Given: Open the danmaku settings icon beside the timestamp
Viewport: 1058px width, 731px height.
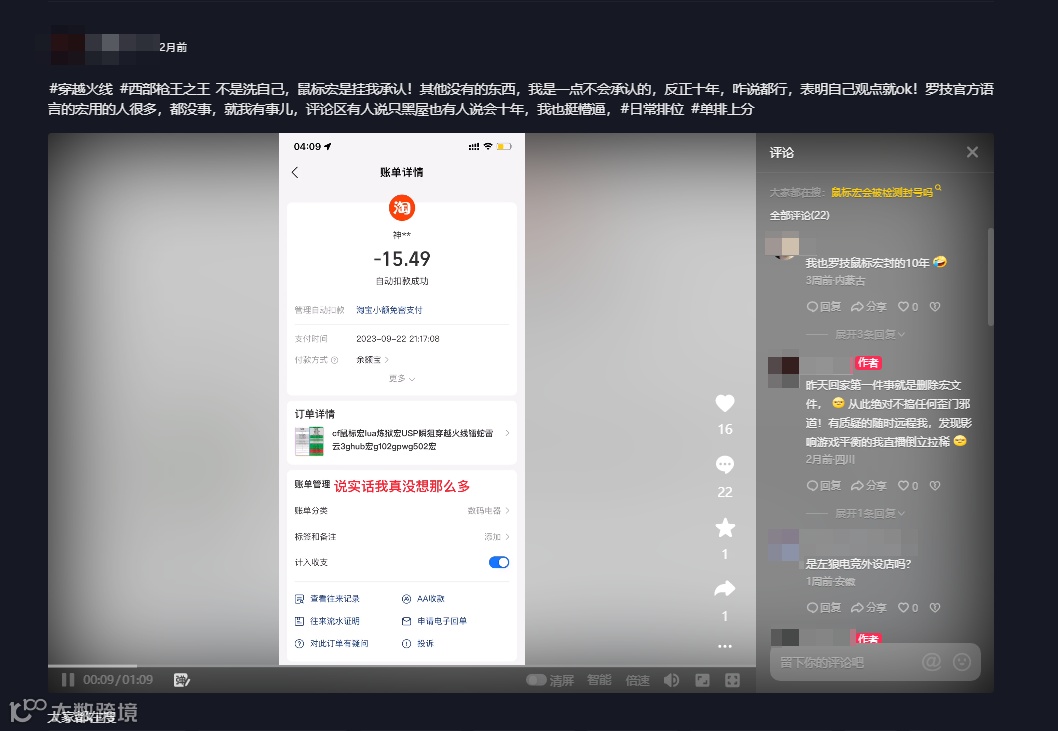Looking at the screenshot, I should click(x=182, y=680).
